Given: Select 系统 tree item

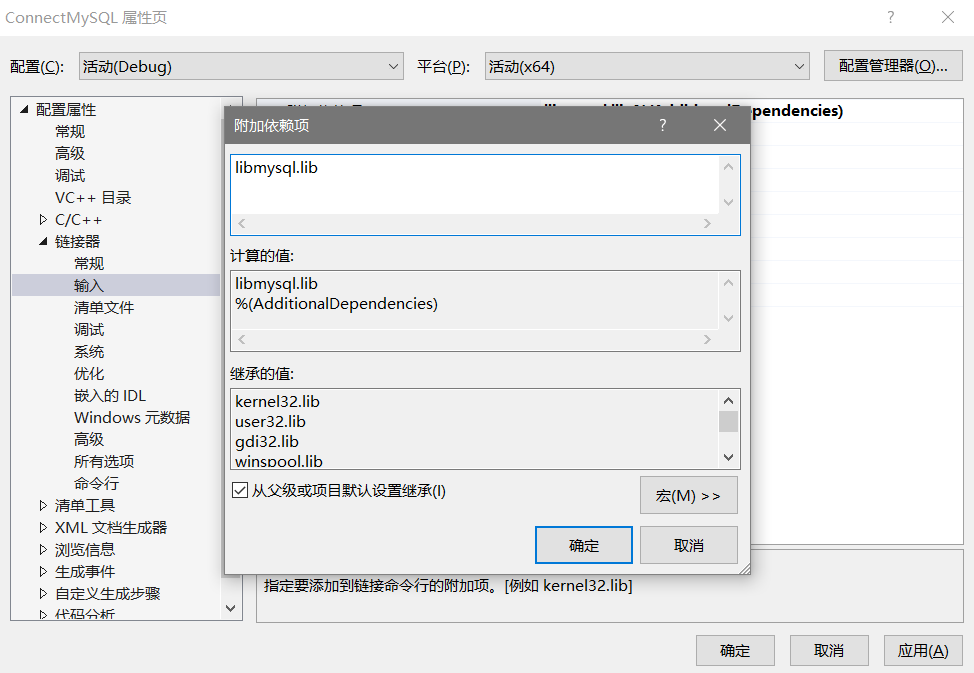Looking at the screenshot, I should click(x=89, y=352).
